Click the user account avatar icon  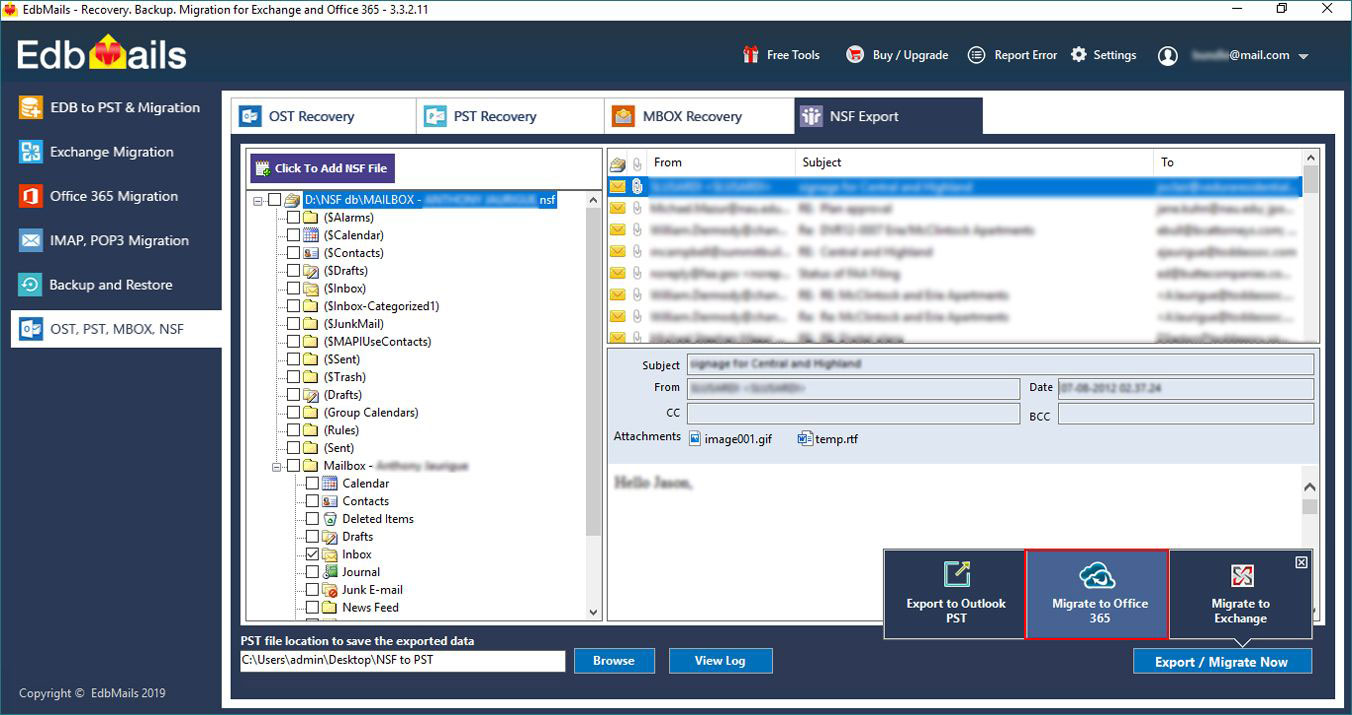1167,56
